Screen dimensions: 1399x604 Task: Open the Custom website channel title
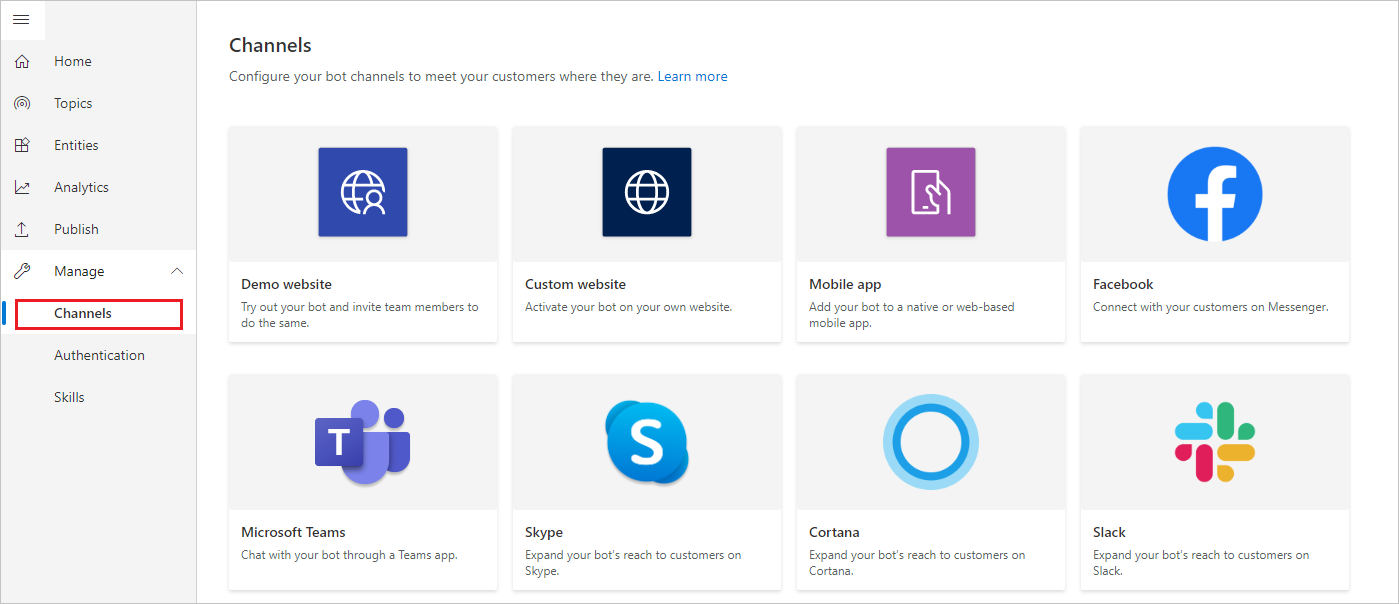575,284
